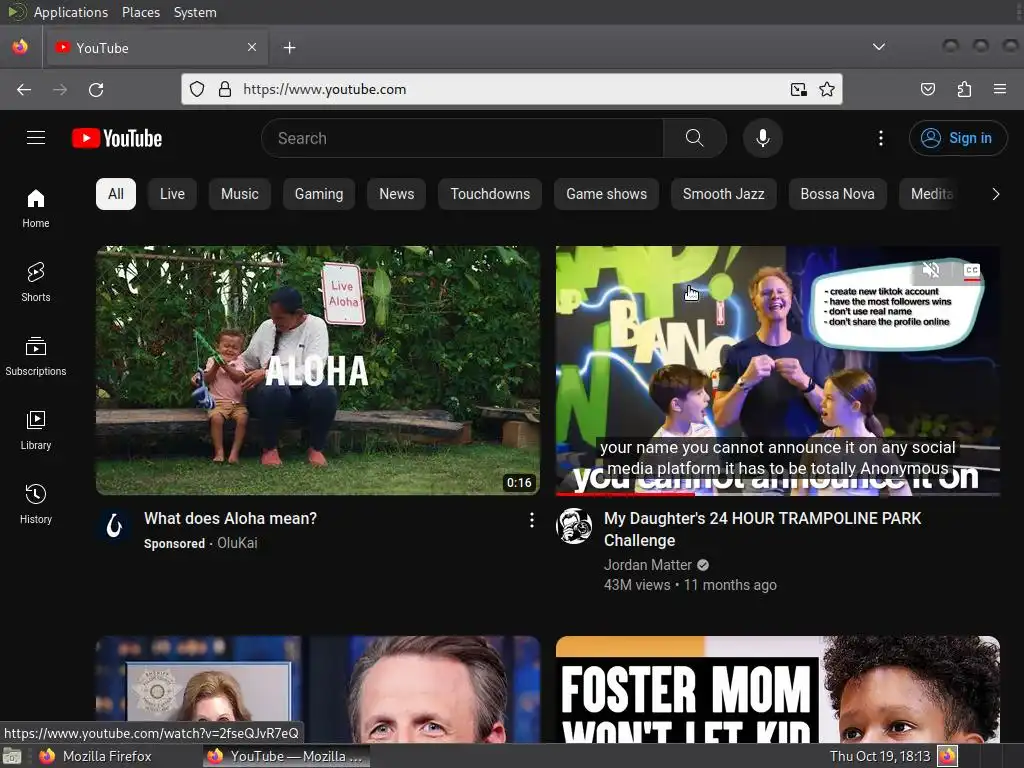Select the Bossa Nova chip
The image size is (1024, 768).
(x=837, y=194)
